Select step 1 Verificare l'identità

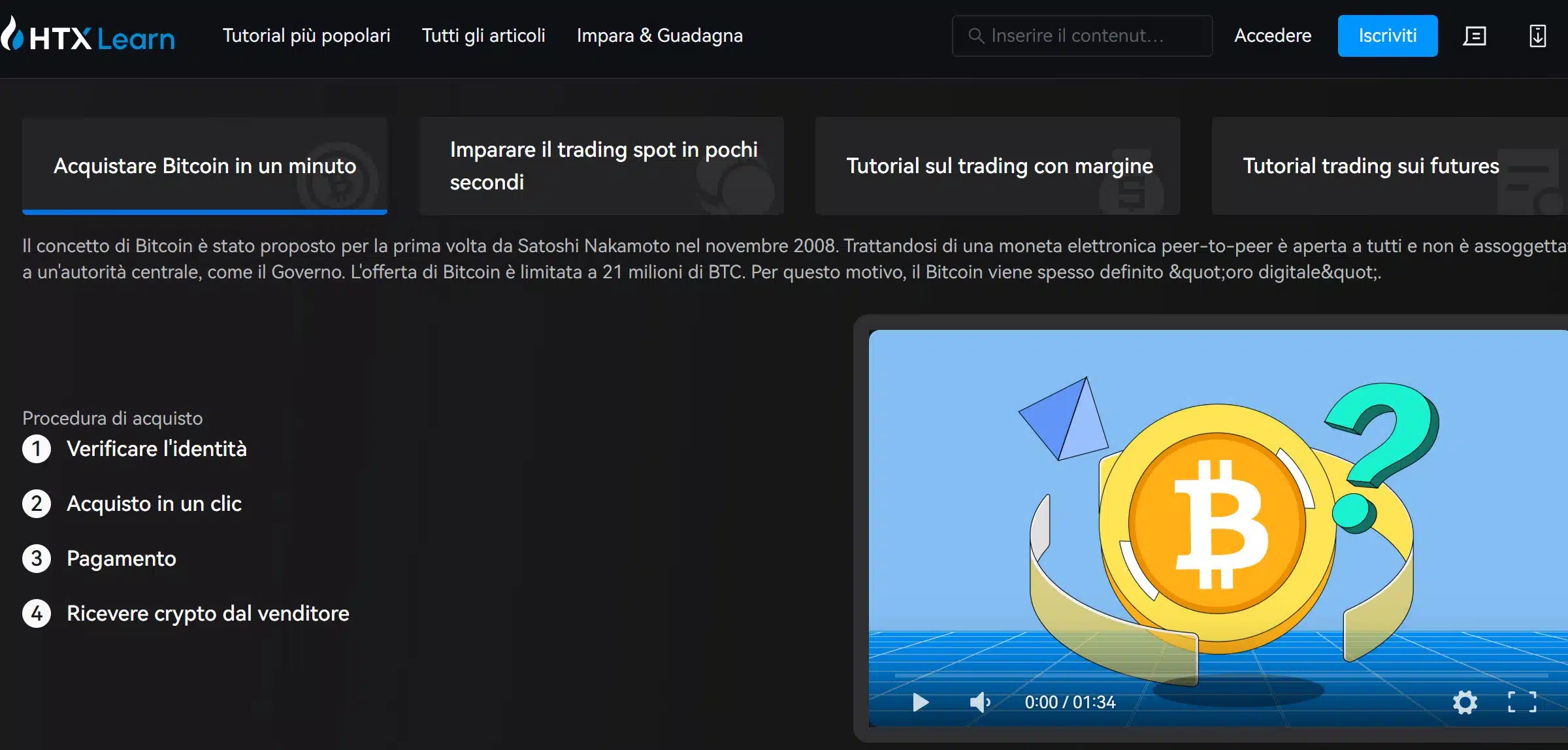click(156, 449)
